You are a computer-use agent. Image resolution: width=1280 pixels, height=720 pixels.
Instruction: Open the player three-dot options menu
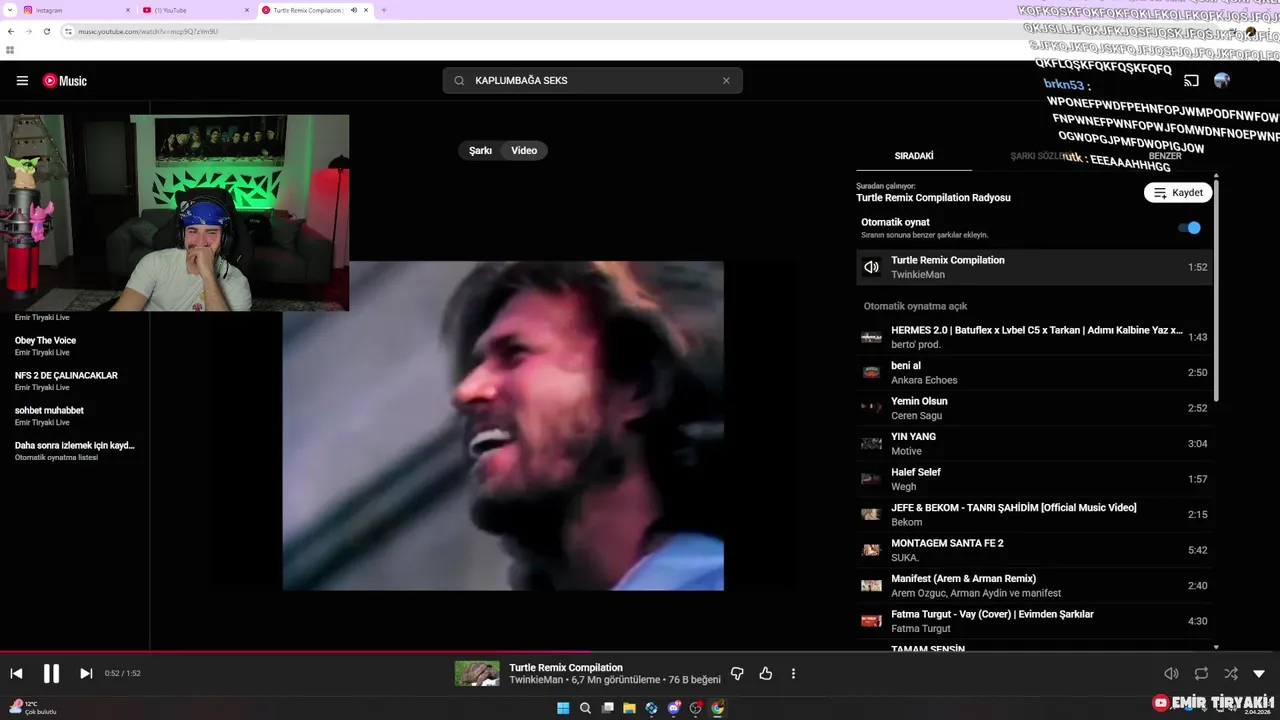(793, 674)
